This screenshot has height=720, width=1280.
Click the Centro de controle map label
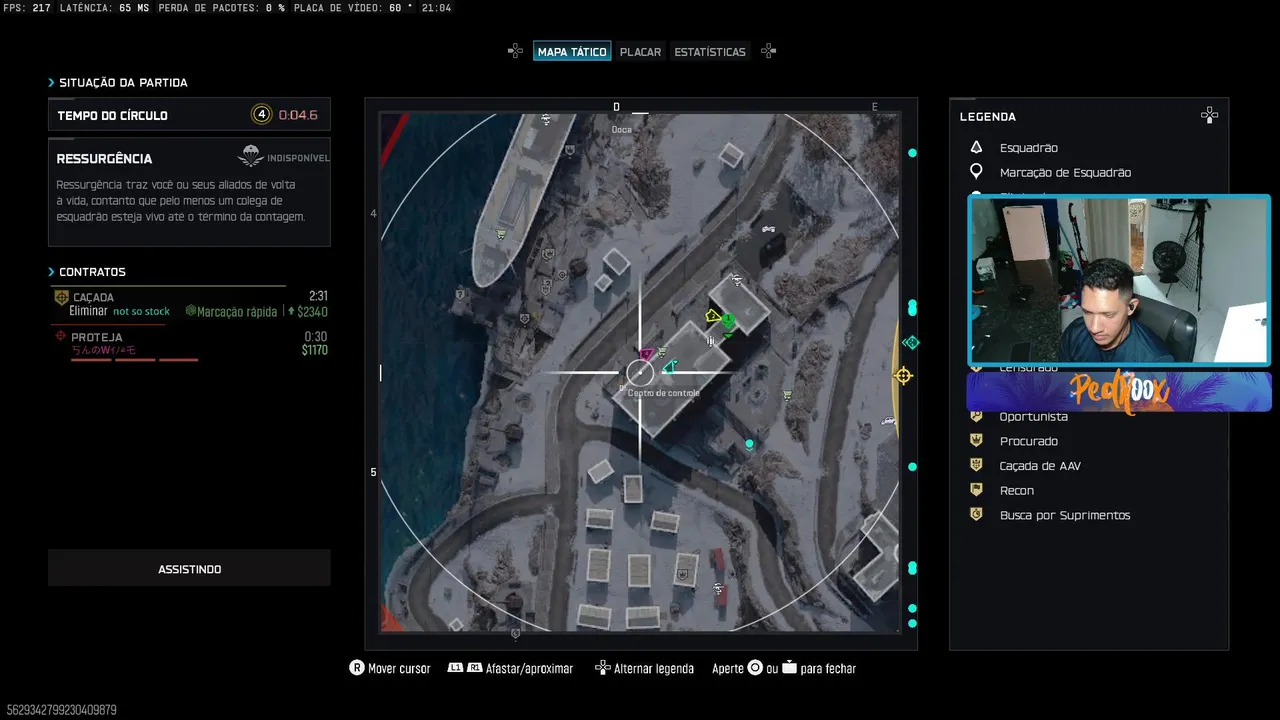664,393
